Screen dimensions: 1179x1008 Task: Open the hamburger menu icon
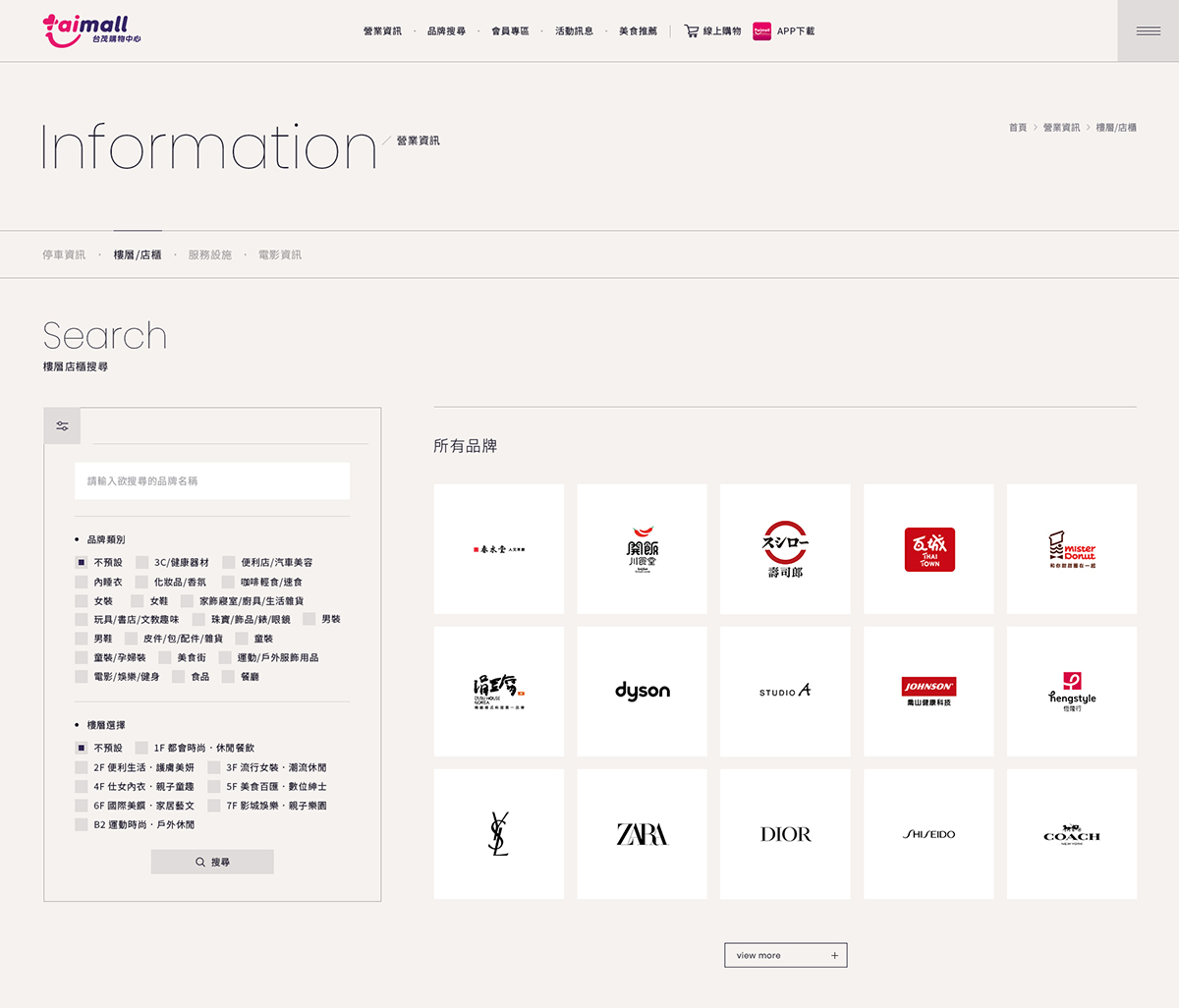(x=1148, y=30)
